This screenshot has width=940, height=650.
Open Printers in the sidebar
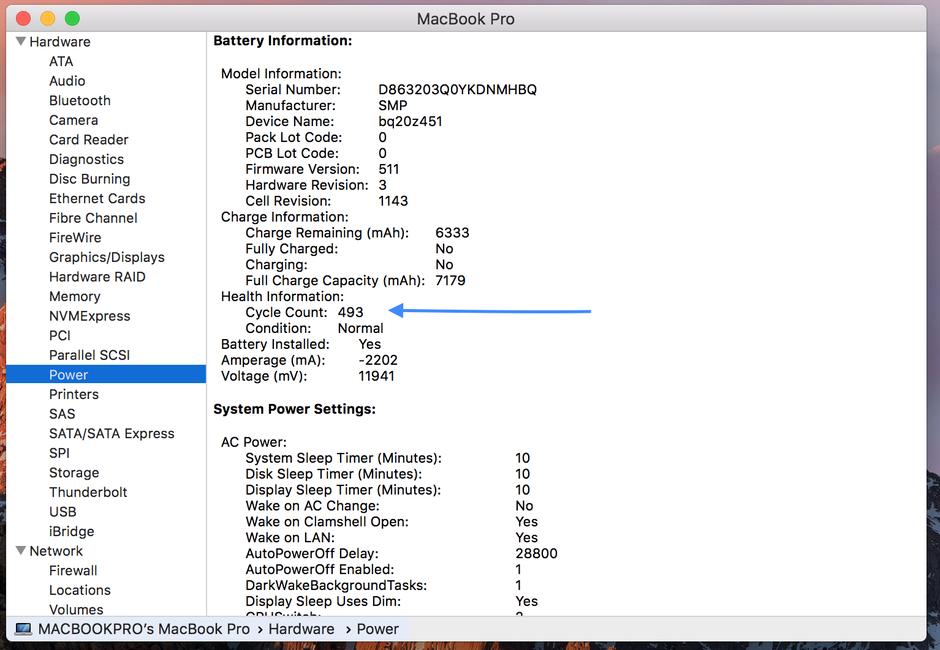pyautogui.click(x=74, y=394)
